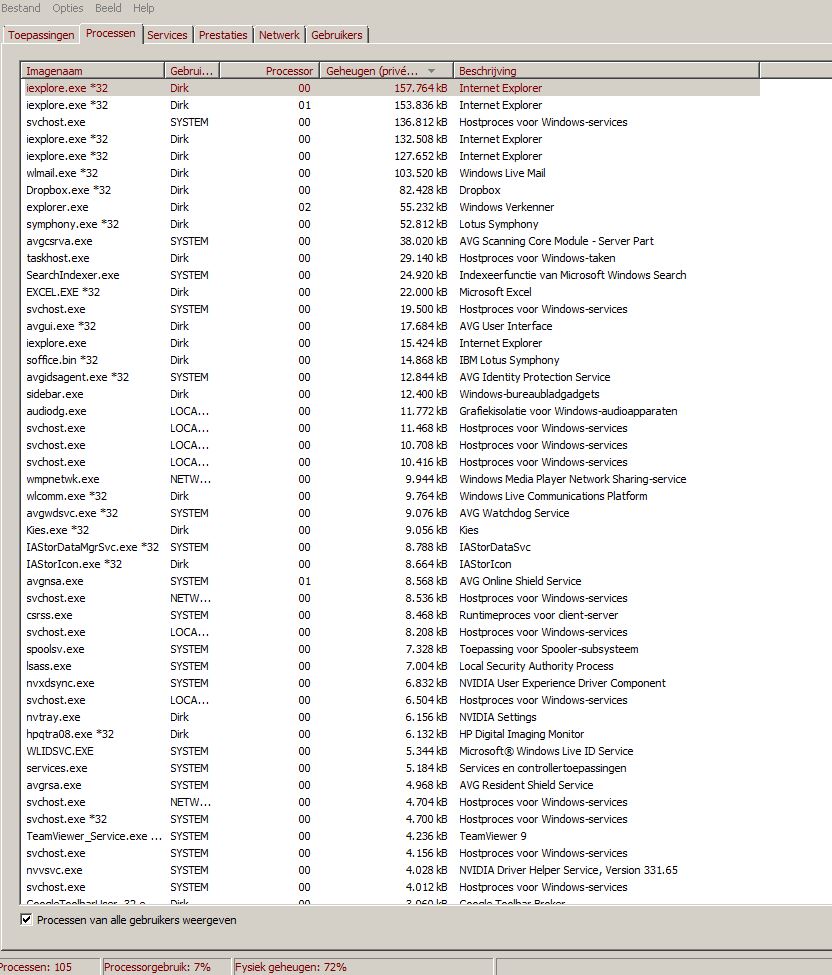Image resolution: width=832 pixels, height=975 pixels.
Task: Select the taskhost.exe process
Action: tap(391, 258)
